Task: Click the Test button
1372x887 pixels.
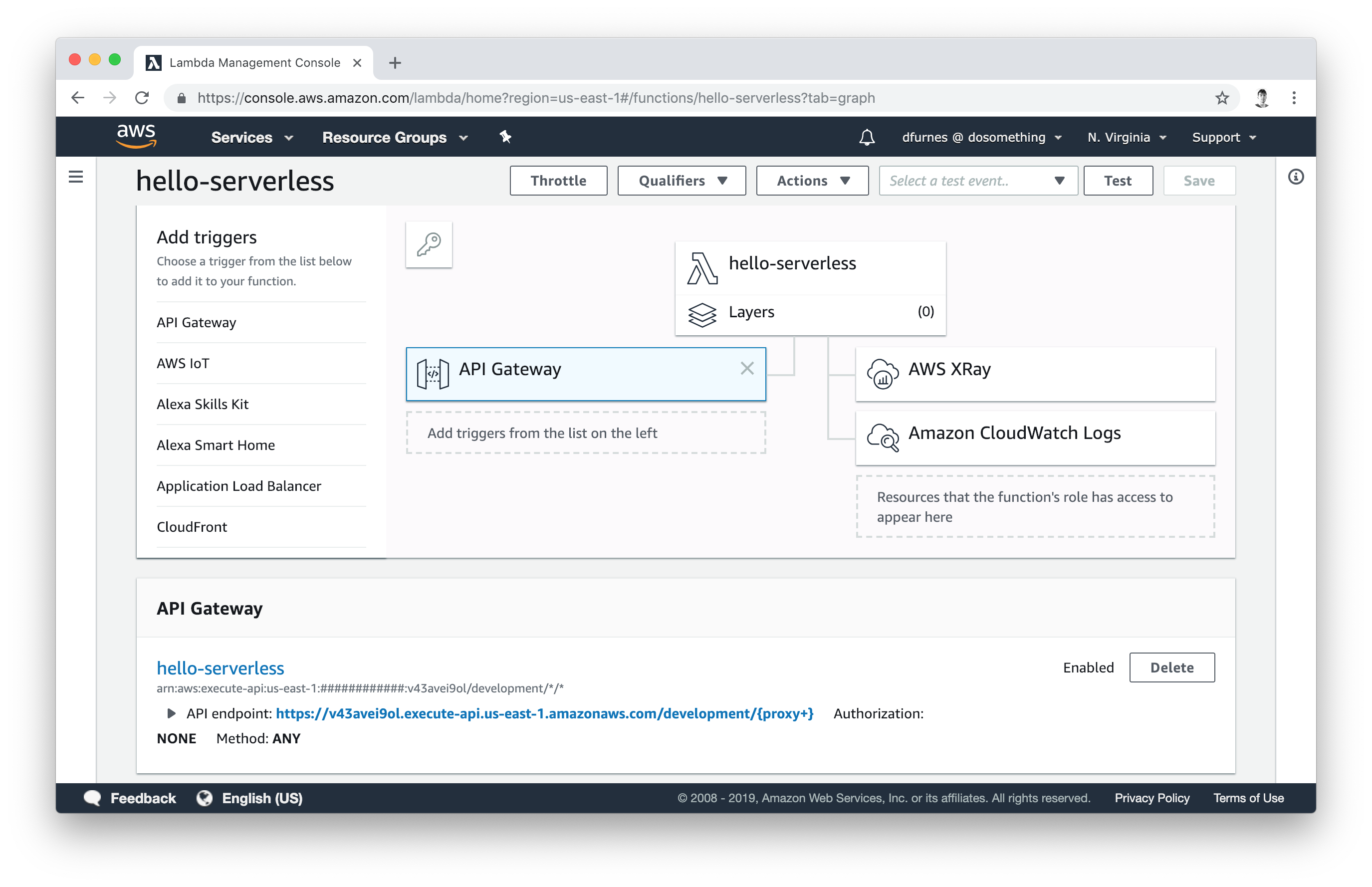Action: coord(1118,180)
